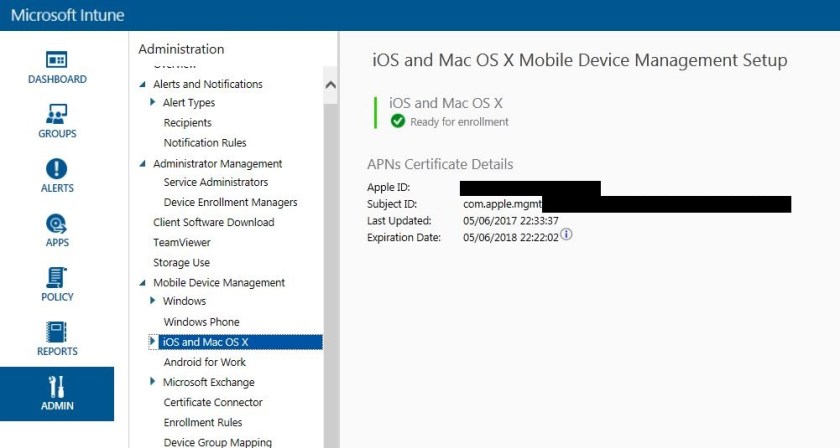Collapse the Mobile Device Management node
The height and width of the screenshot is (448, 840).
(x=142, y=283)
